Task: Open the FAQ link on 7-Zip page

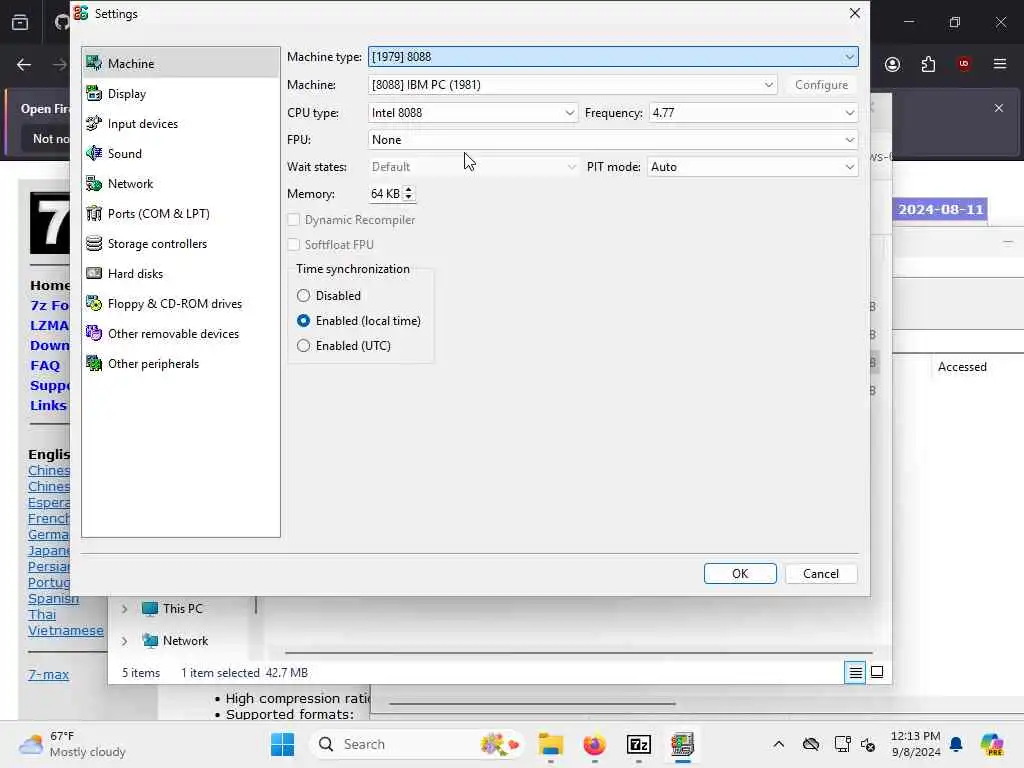Action: [45, 366]
